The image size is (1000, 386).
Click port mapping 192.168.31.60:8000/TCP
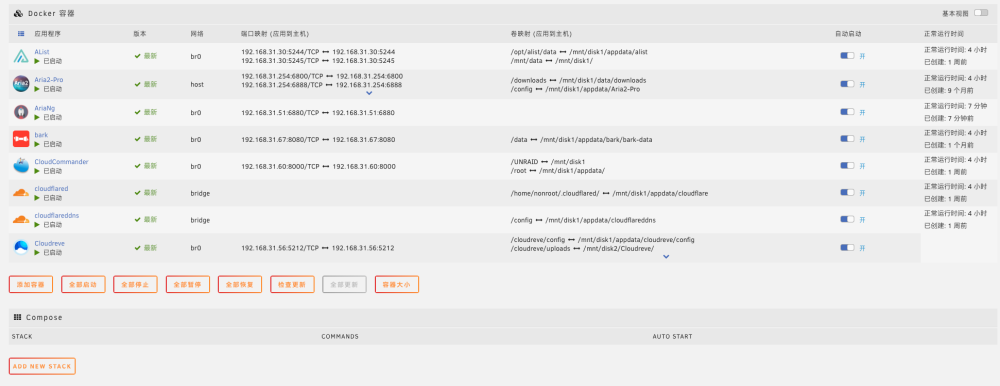pos(280,166)
